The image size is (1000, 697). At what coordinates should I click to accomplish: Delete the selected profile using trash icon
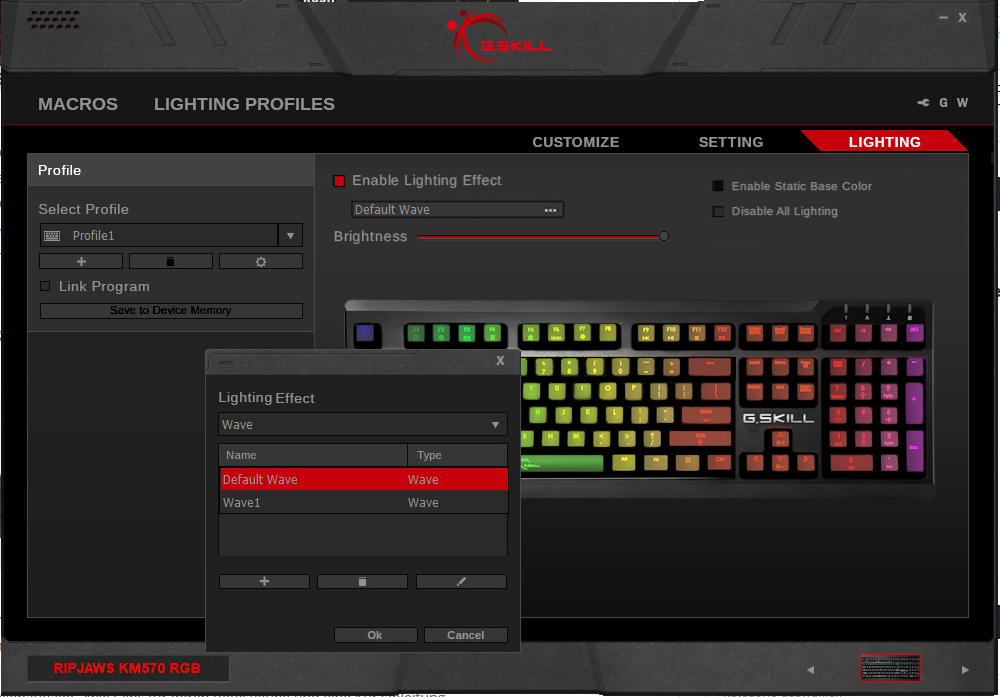tap(170, 261)
